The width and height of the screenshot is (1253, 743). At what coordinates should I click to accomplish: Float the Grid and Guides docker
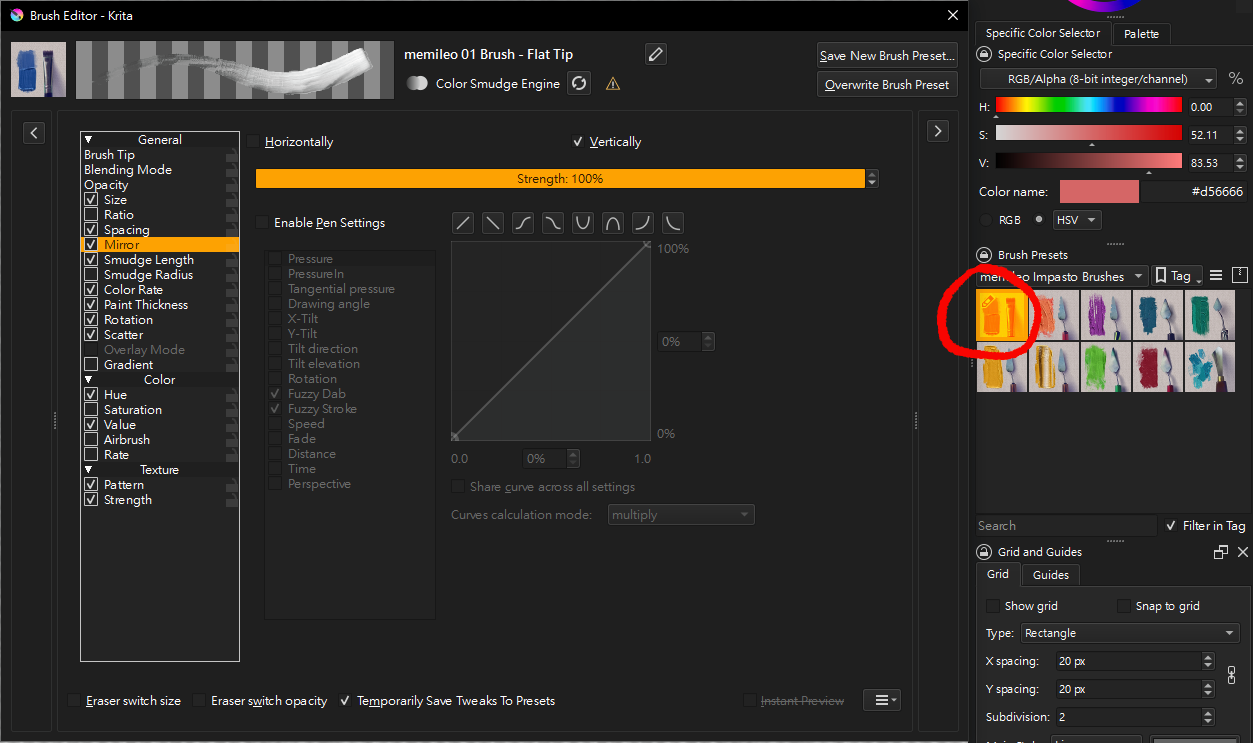coord(1220,552)
